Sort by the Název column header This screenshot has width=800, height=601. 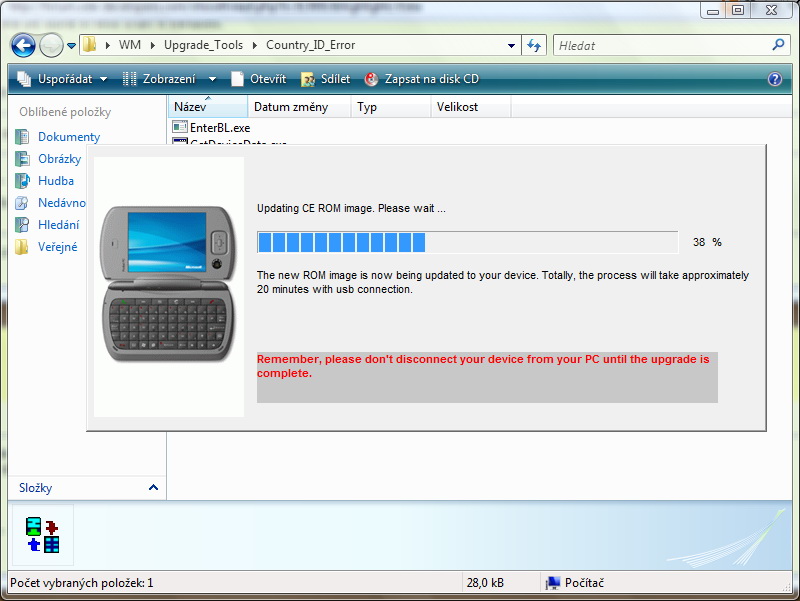tap(208, 107)
